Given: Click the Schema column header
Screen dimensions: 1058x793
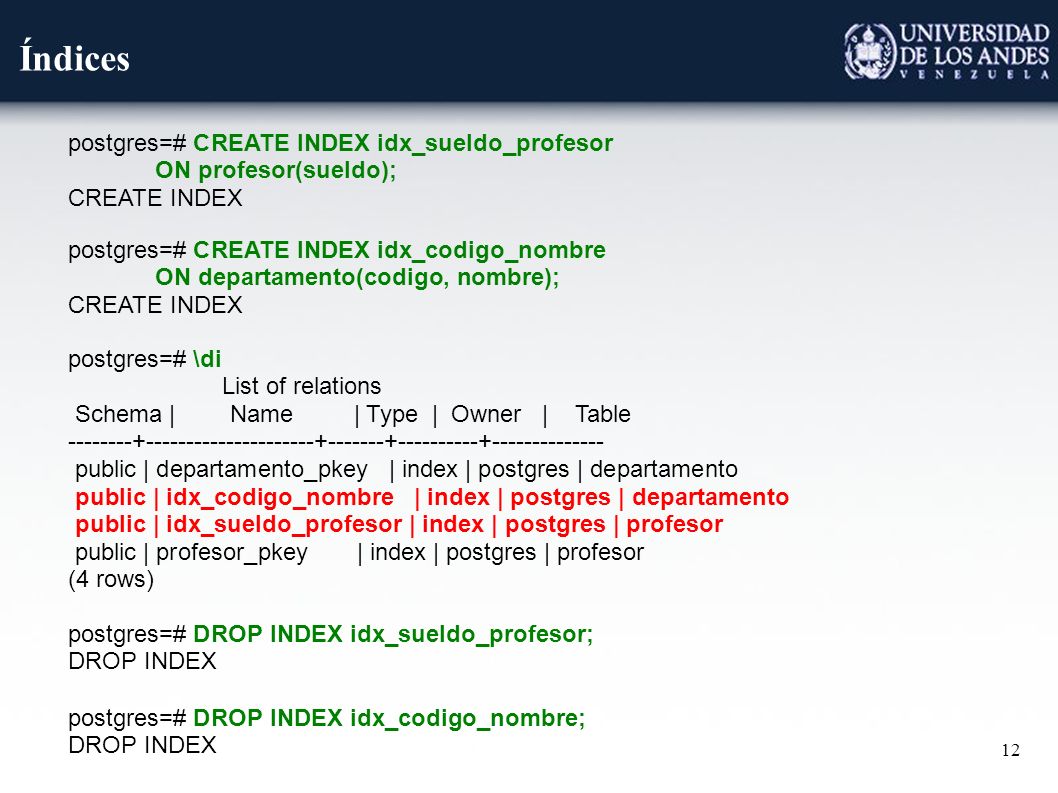Looking at the screenshot, I should click(118, 414).
